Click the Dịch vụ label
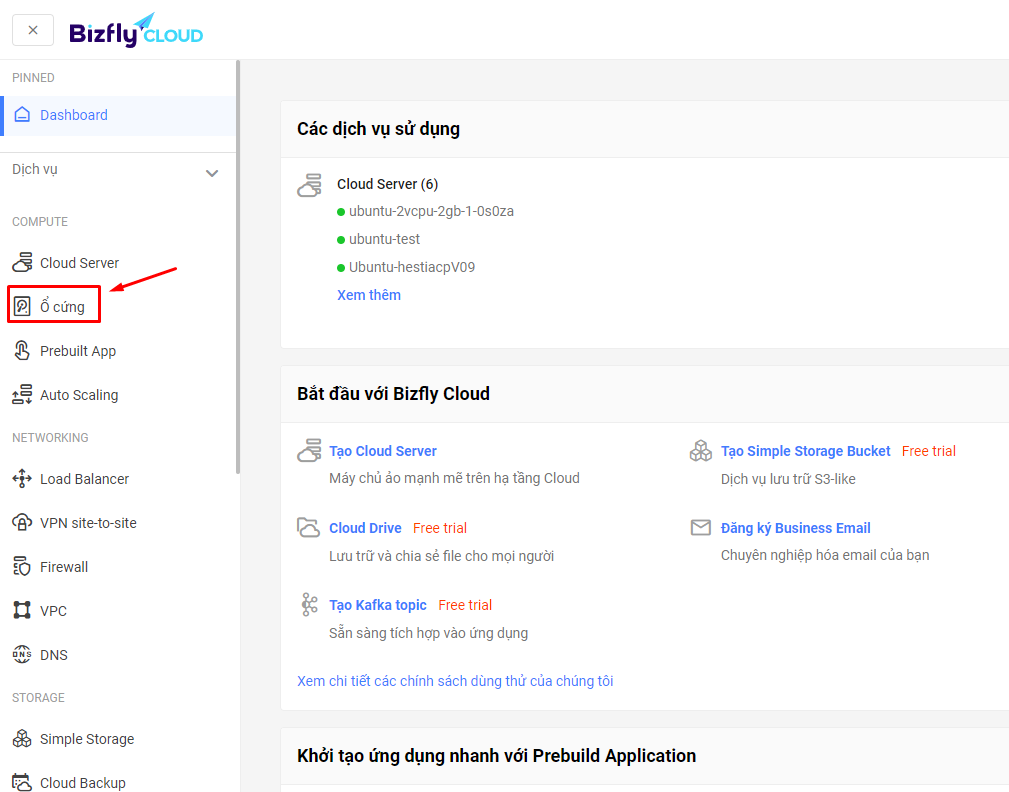Image resolution: width=1009 pixels, height=792 pixels. [35, 169]
